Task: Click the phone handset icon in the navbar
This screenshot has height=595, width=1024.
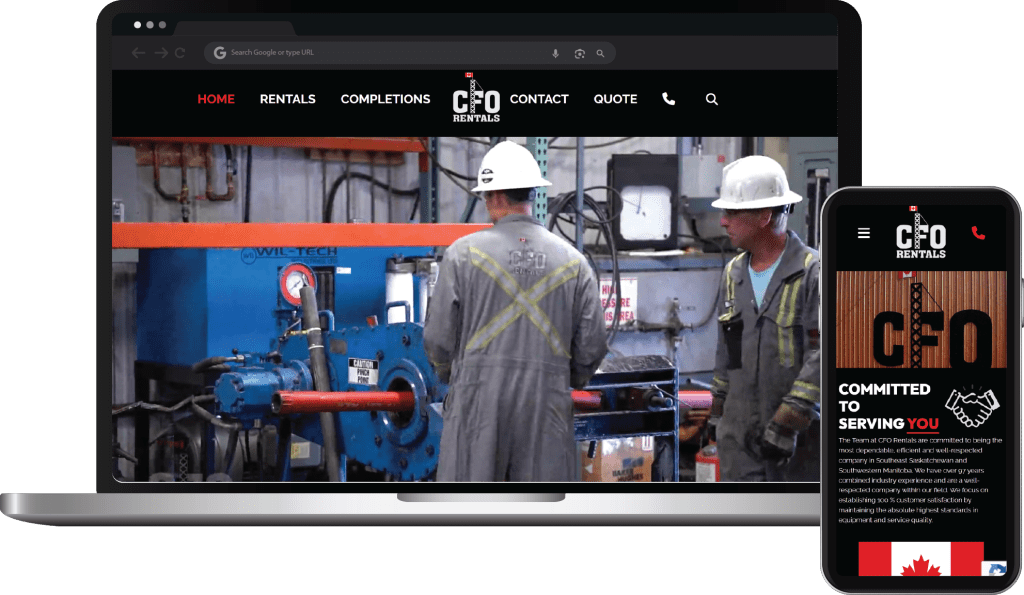Action: click(x=667, y=99)
